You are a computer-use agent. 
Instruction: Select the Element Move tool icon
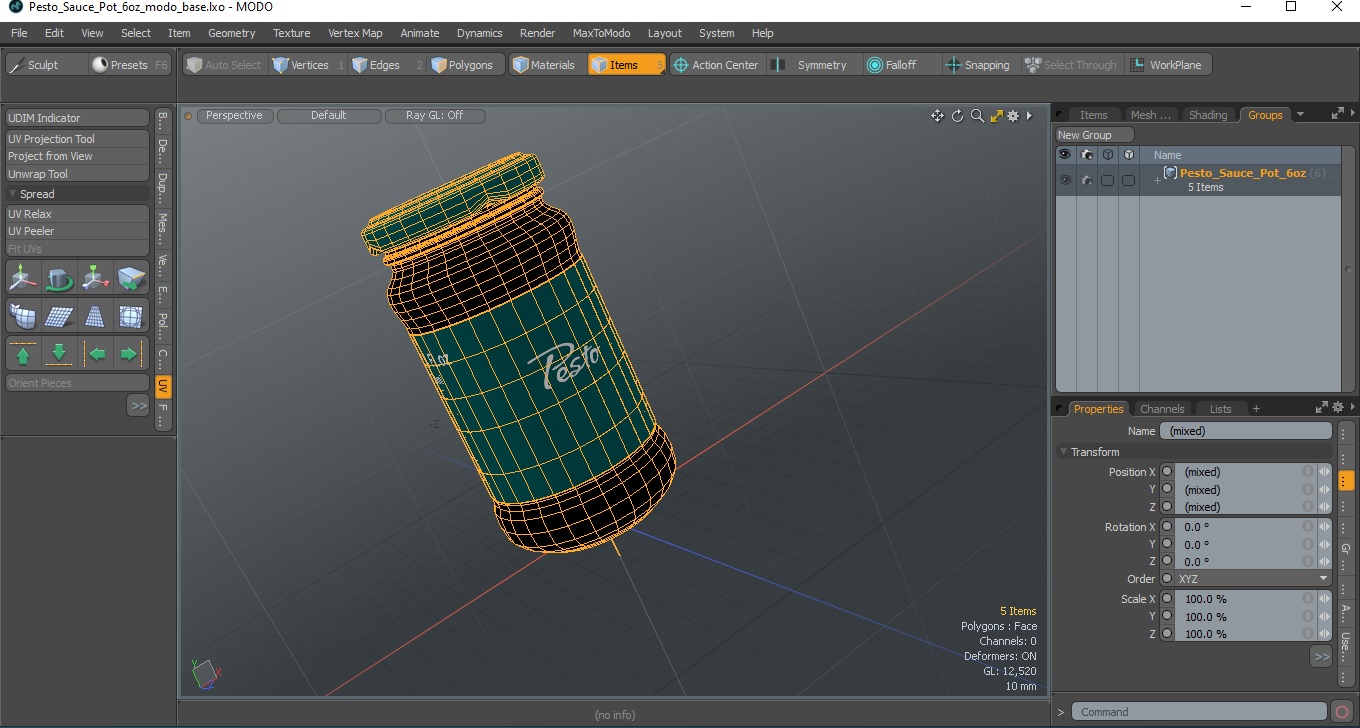(x=95, y=278)
